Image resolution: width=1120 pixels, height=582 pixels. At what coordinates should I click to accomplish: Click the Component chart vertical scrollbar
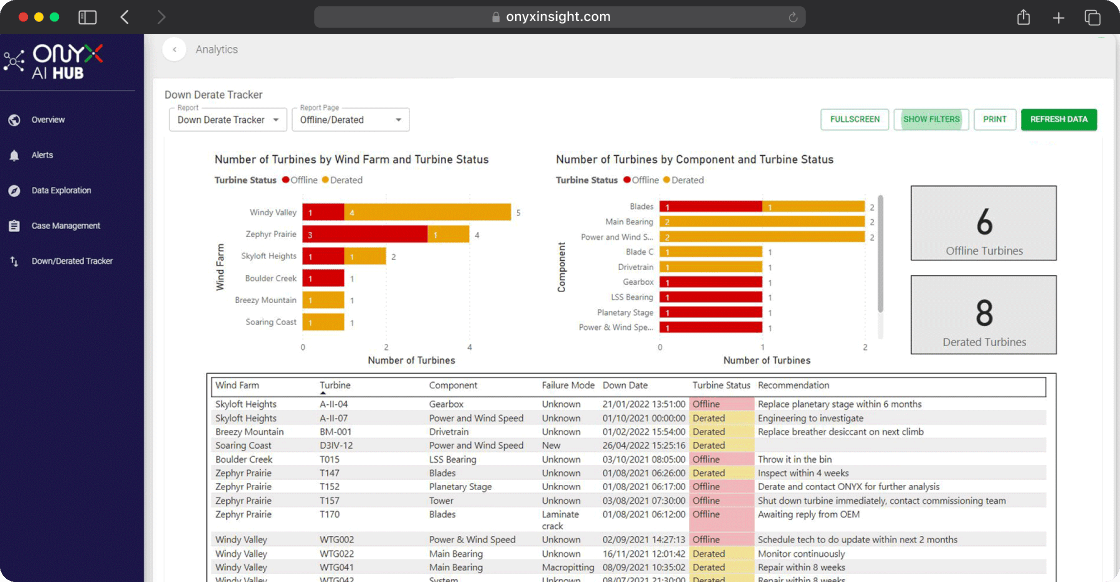(880, 254)
